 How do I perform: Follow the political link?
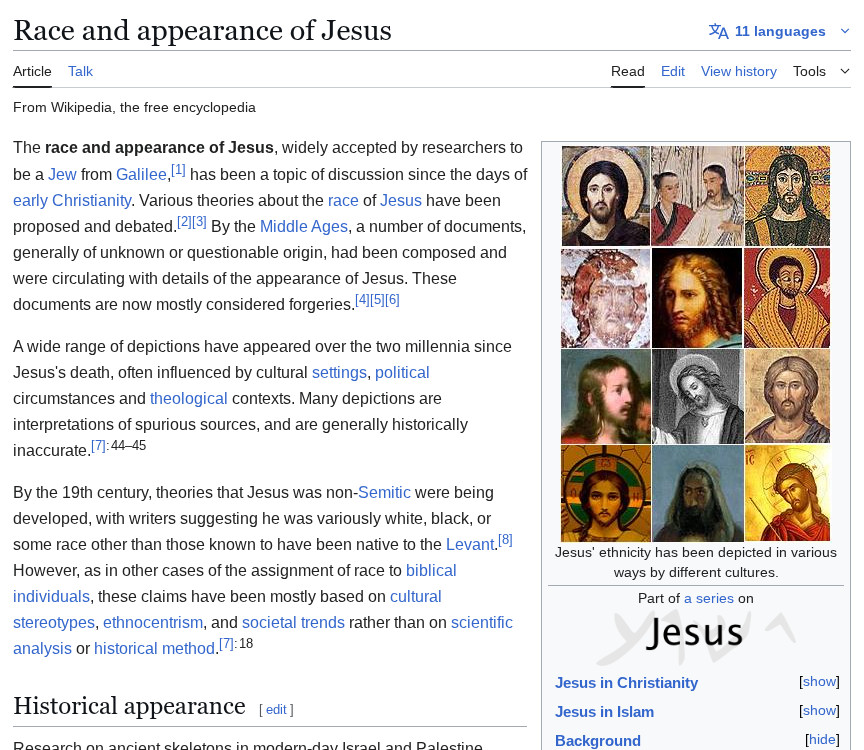(402, 373)
